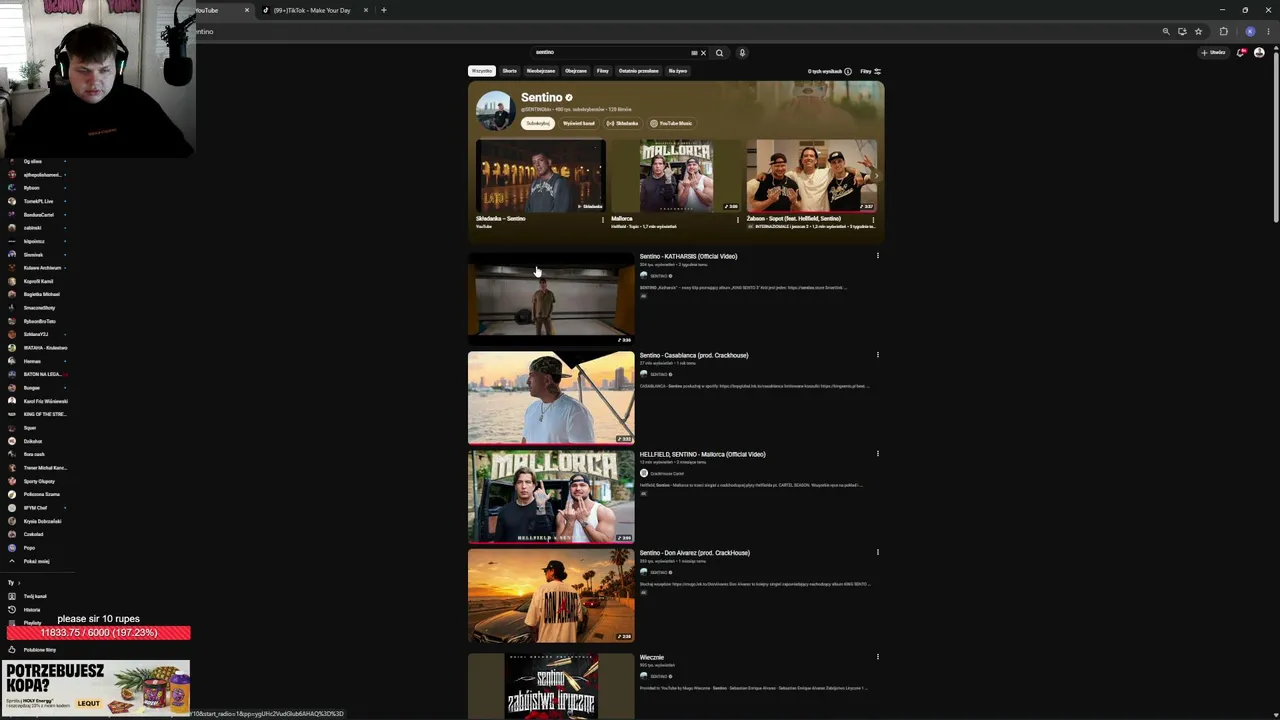Open the Składanka mix button on Sentino card

[622, 123]
